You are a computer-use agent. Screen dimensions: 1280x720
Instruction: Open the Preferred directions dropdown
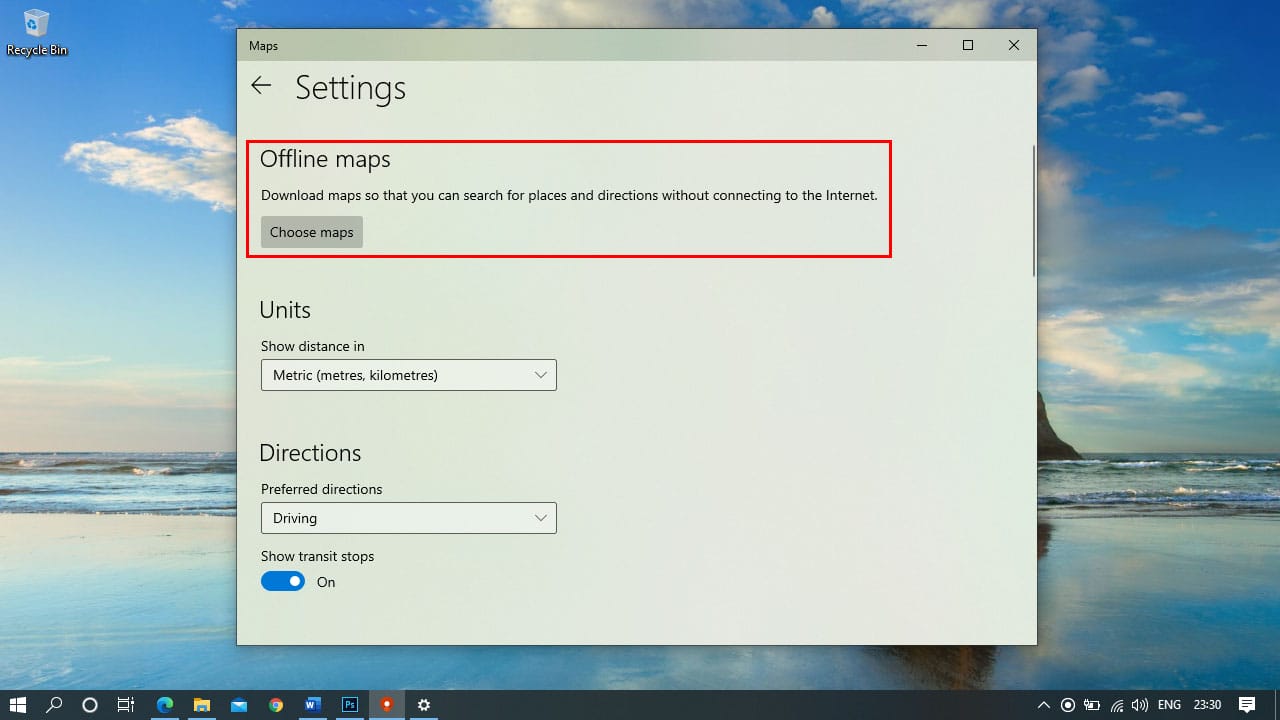408,518
